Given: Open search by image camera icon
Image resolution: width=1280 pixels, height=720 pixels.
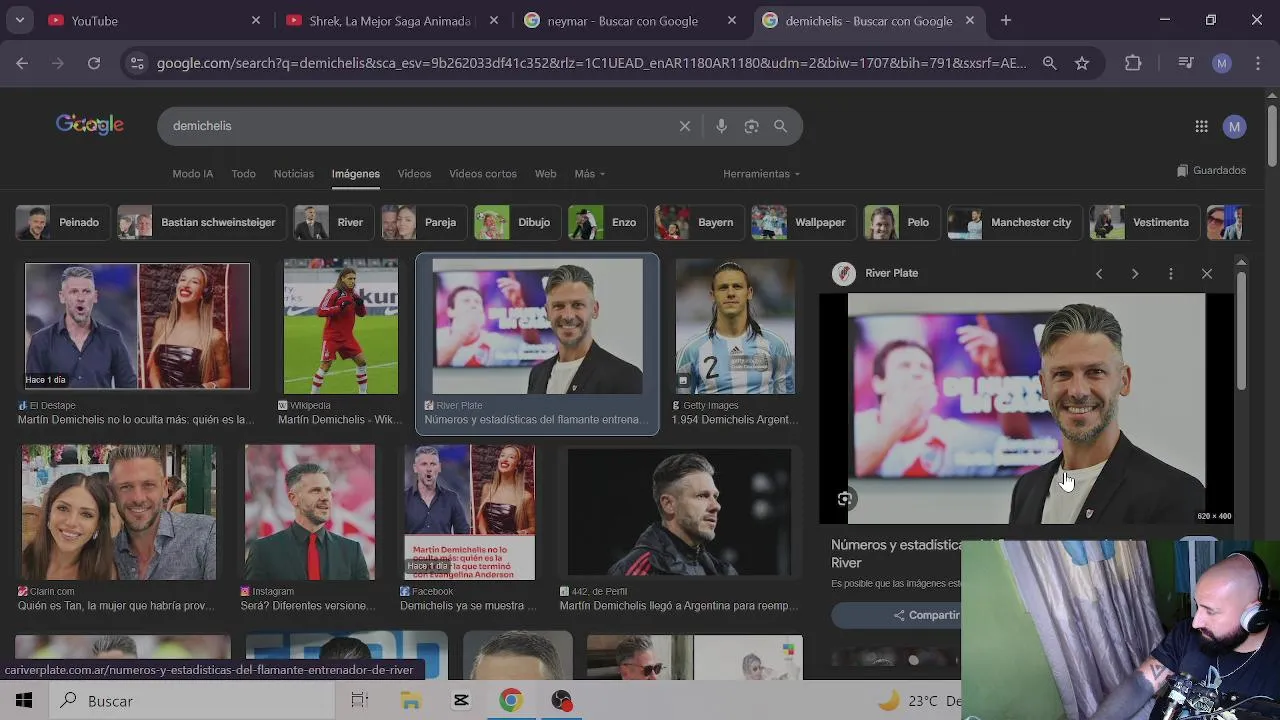Looking at the screenshot, I should click(x=751, y=126).
